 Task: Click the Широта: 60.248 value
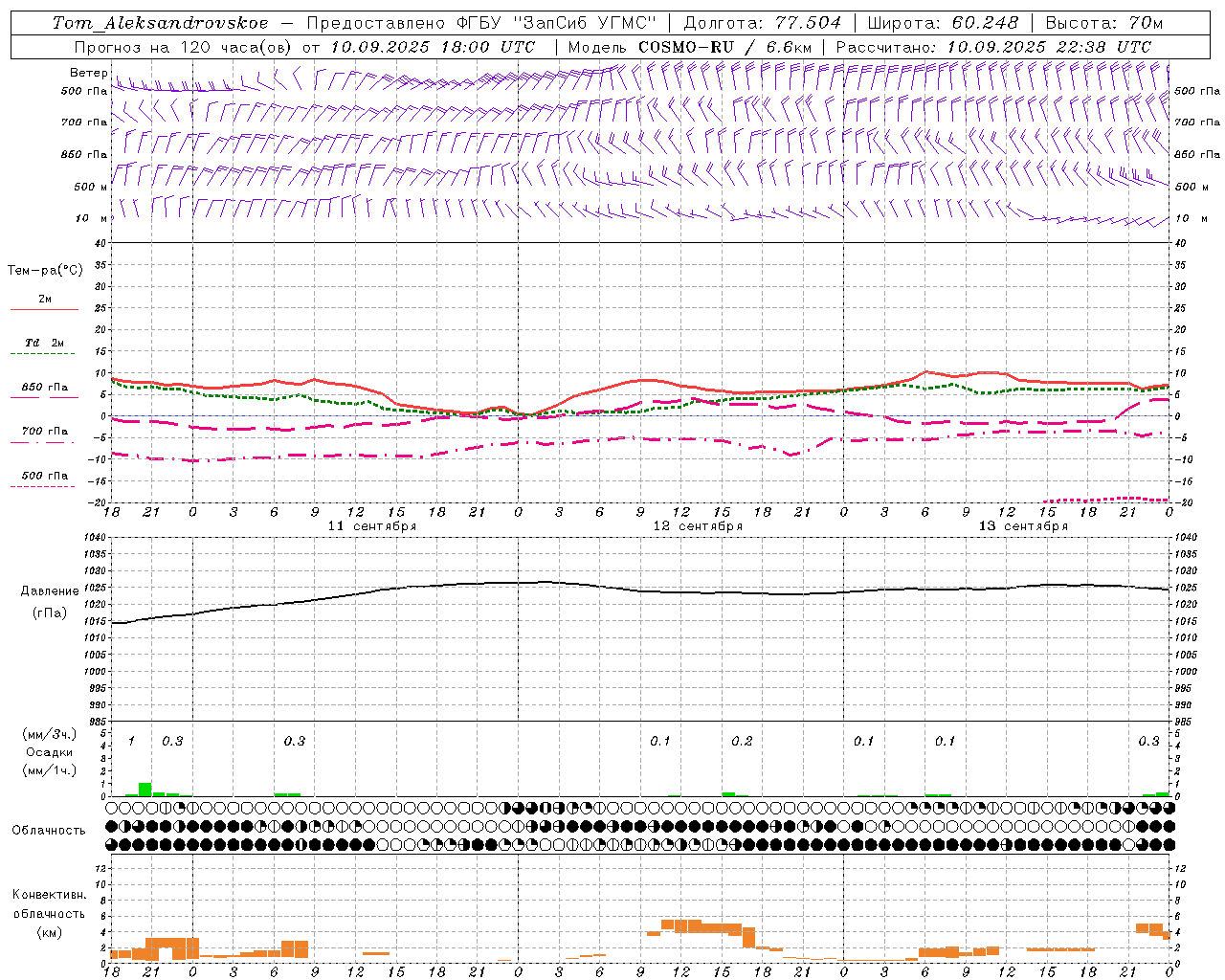pyautogui.click(x=943, y=23)
